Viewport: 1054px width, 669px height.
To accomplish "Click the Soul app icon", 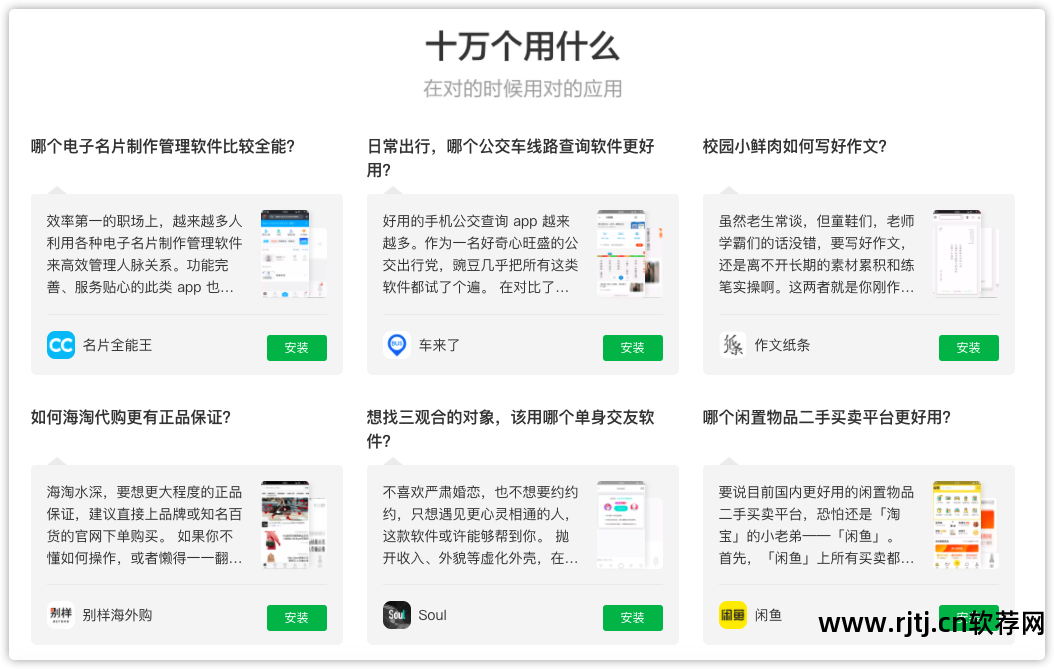I will 397,615.
